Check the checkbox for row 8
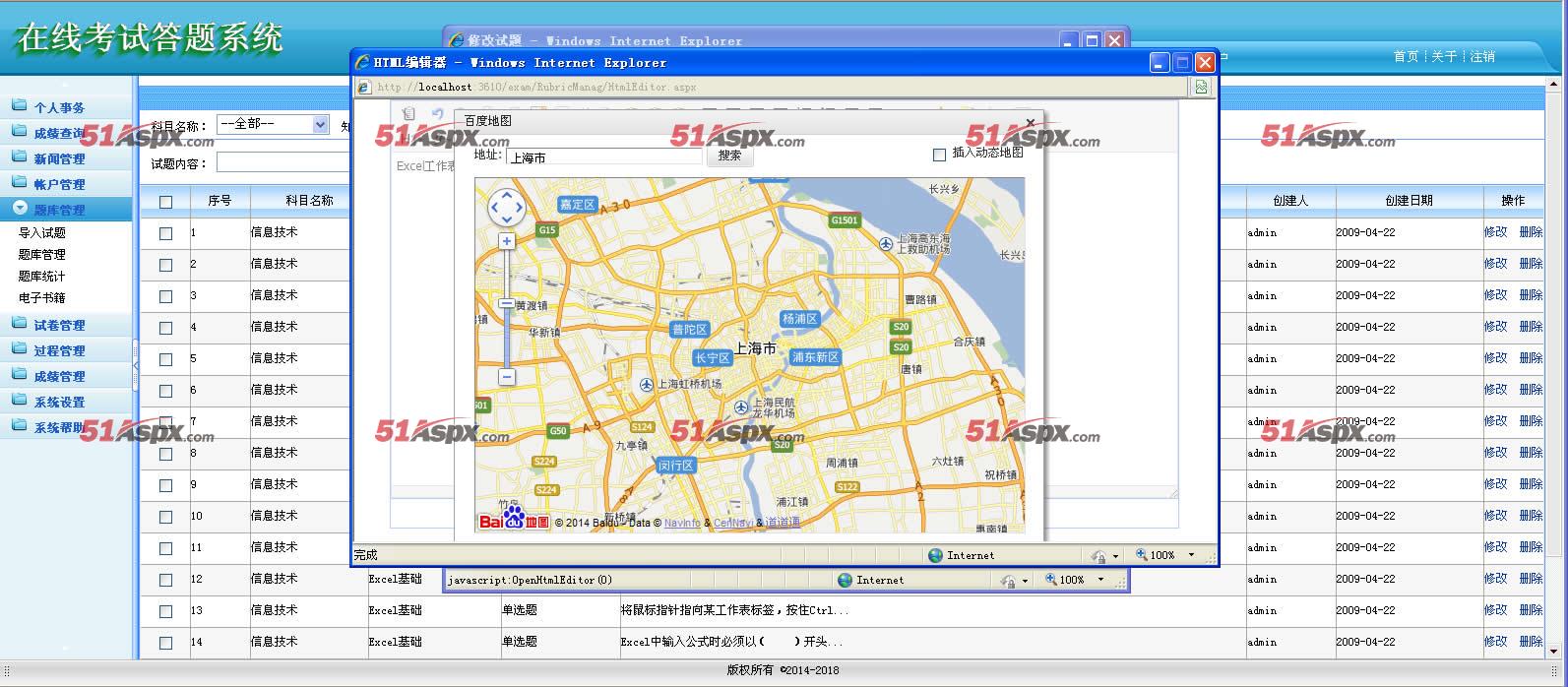The width and height of the screenshot is (1568, 687). pos(165,454)
